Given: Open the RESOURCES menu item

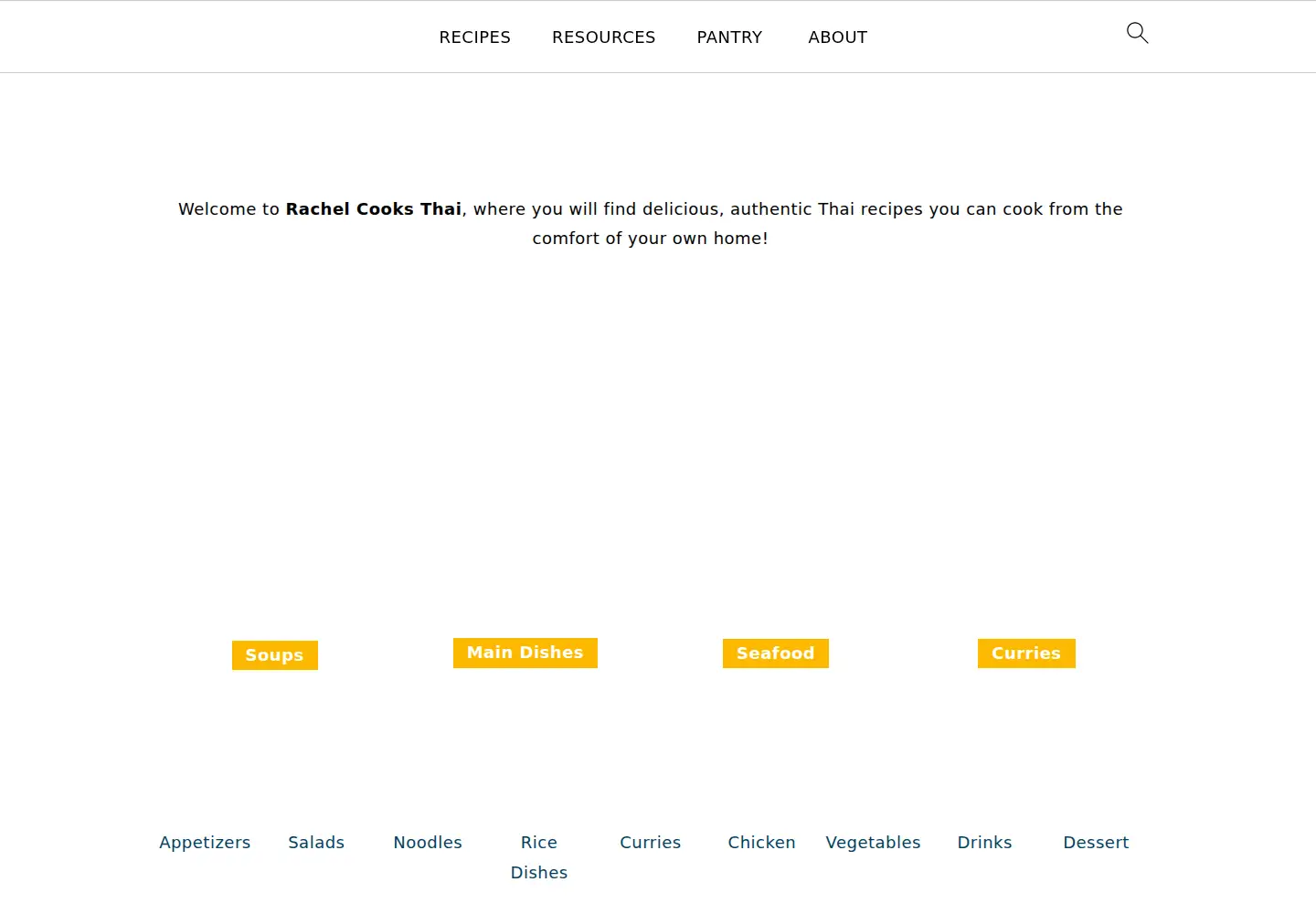Looking at the screenshot, I should click(x=603, y=37).
